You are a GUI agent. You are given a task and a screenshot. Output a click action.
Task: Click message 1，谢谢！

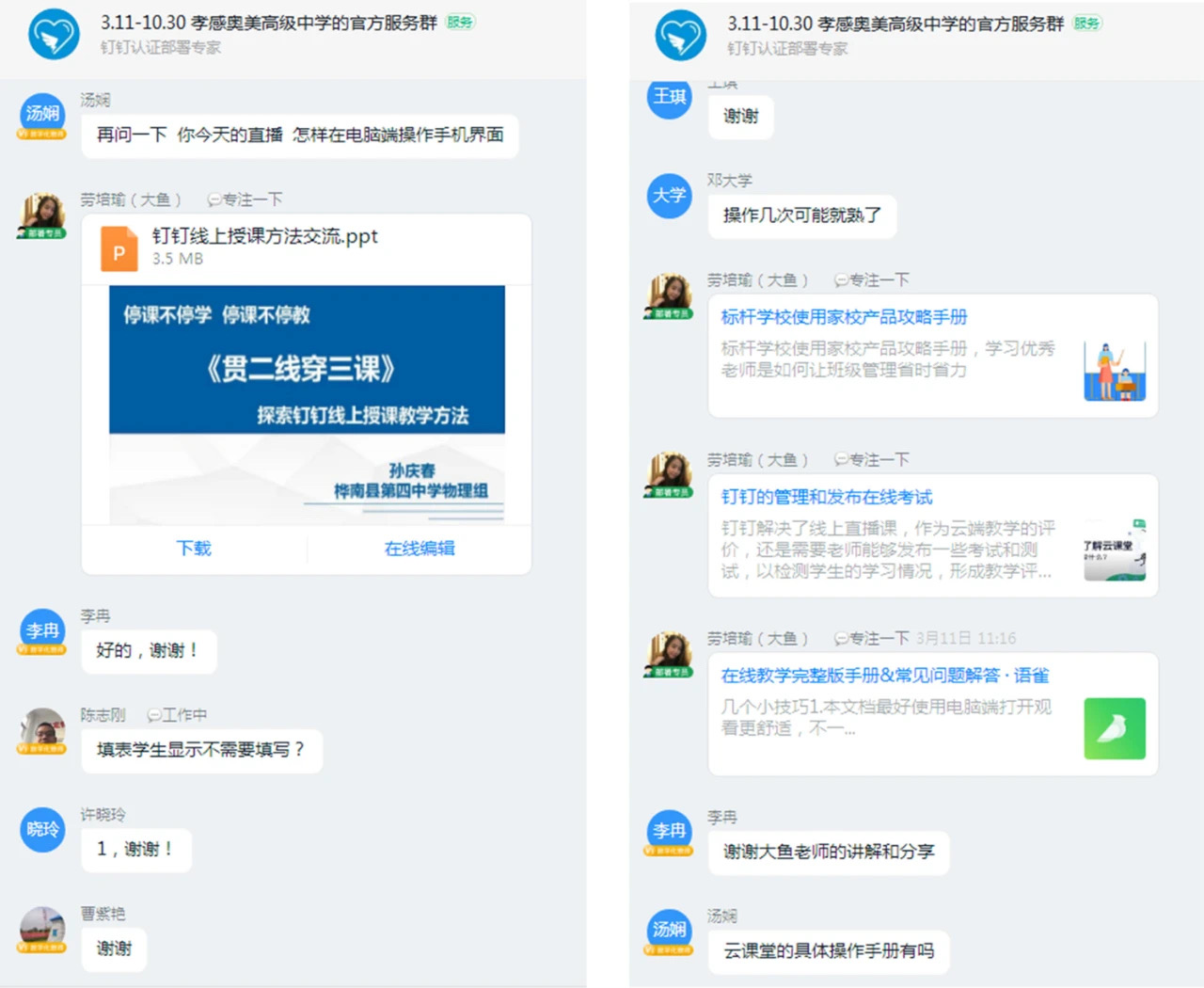tap(136, 850)
